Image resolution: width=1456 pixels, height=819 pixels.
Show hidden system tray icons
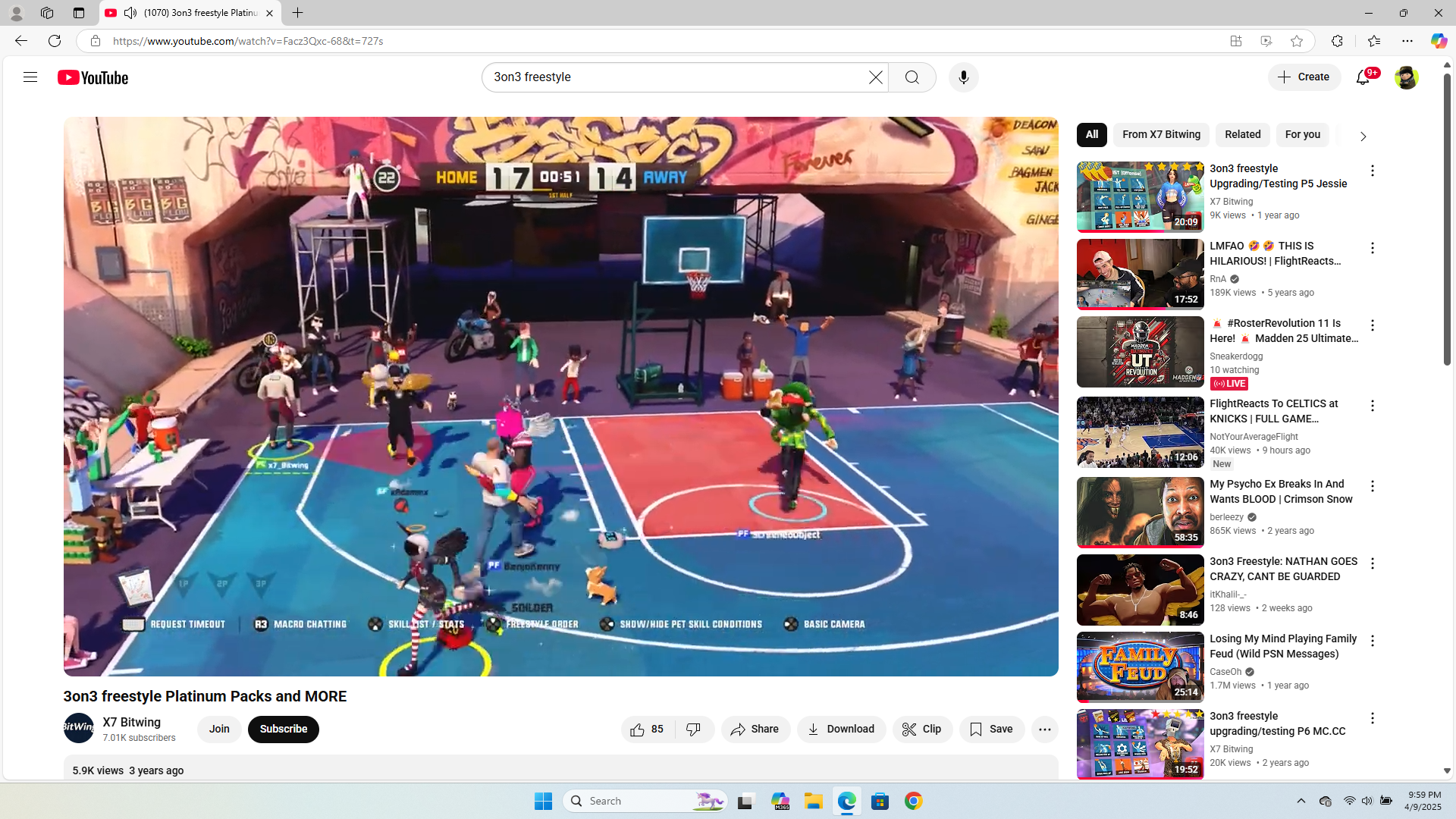1301,801
